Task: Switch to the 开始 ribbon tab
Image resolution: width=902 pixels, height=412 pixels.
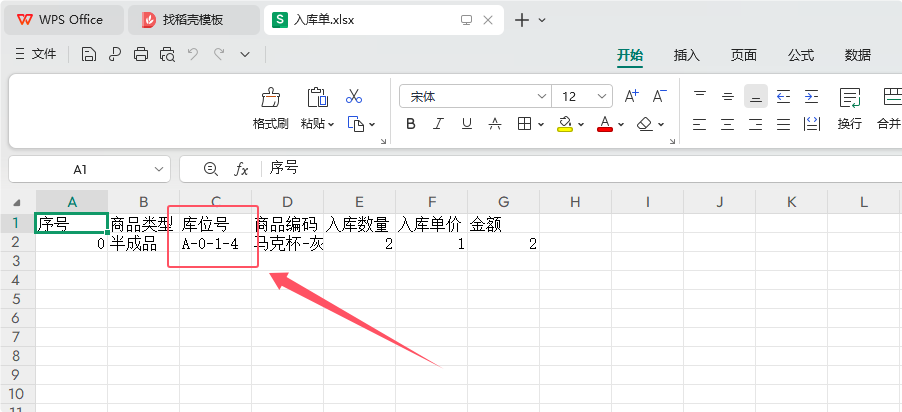Action: (x=630, y=55)
